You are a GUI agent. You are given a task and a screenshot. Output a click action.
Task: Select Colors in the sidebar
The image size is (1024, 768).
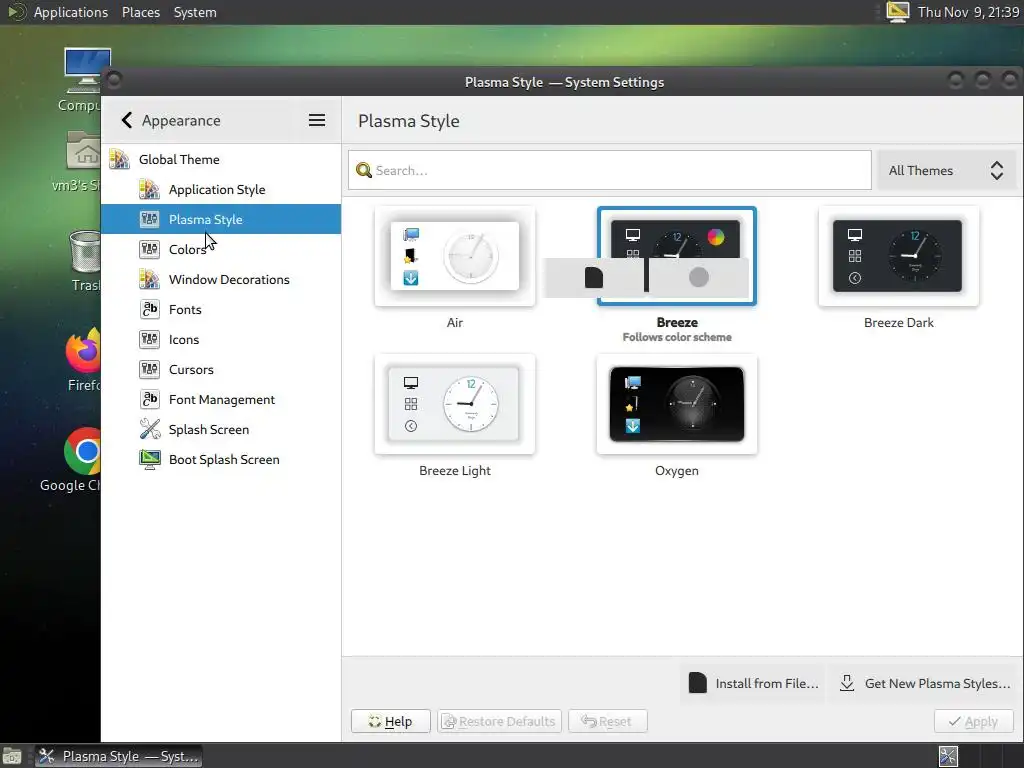[x=221, y=249]
